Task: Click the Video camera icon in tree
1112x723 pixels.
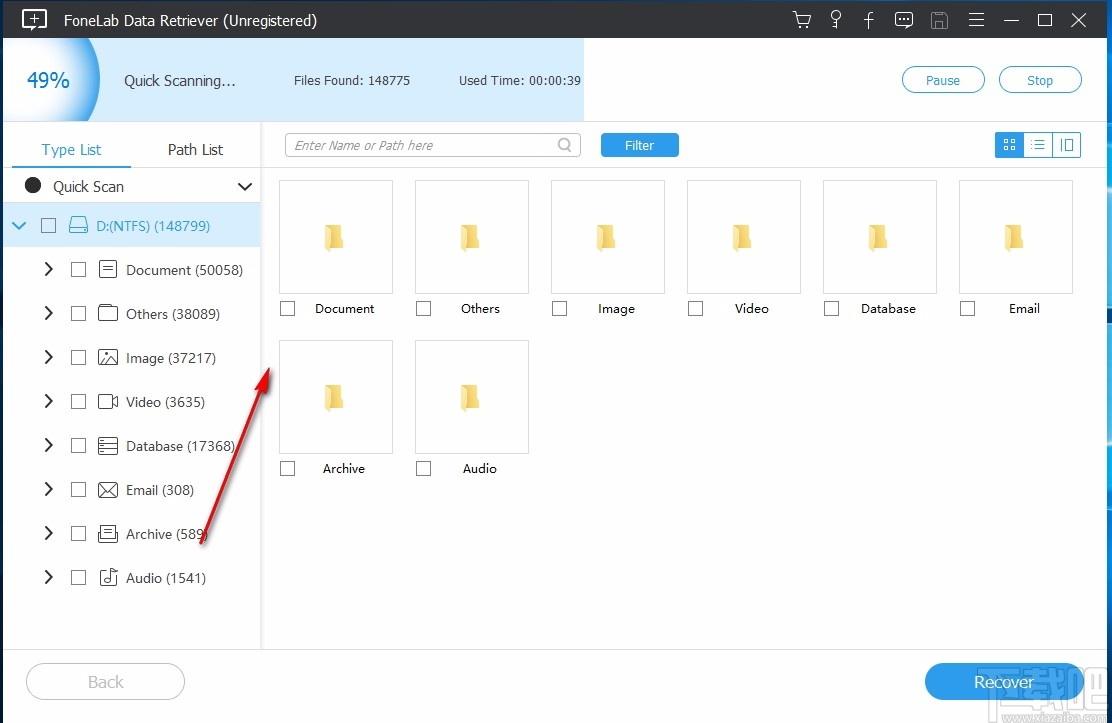Action: pyautogui.click(x=108, y=402)
